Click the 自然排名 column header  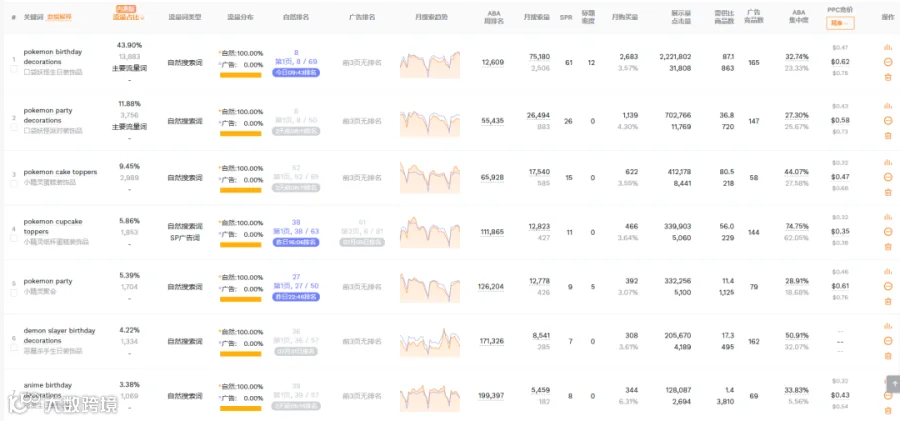pos(296,17)
